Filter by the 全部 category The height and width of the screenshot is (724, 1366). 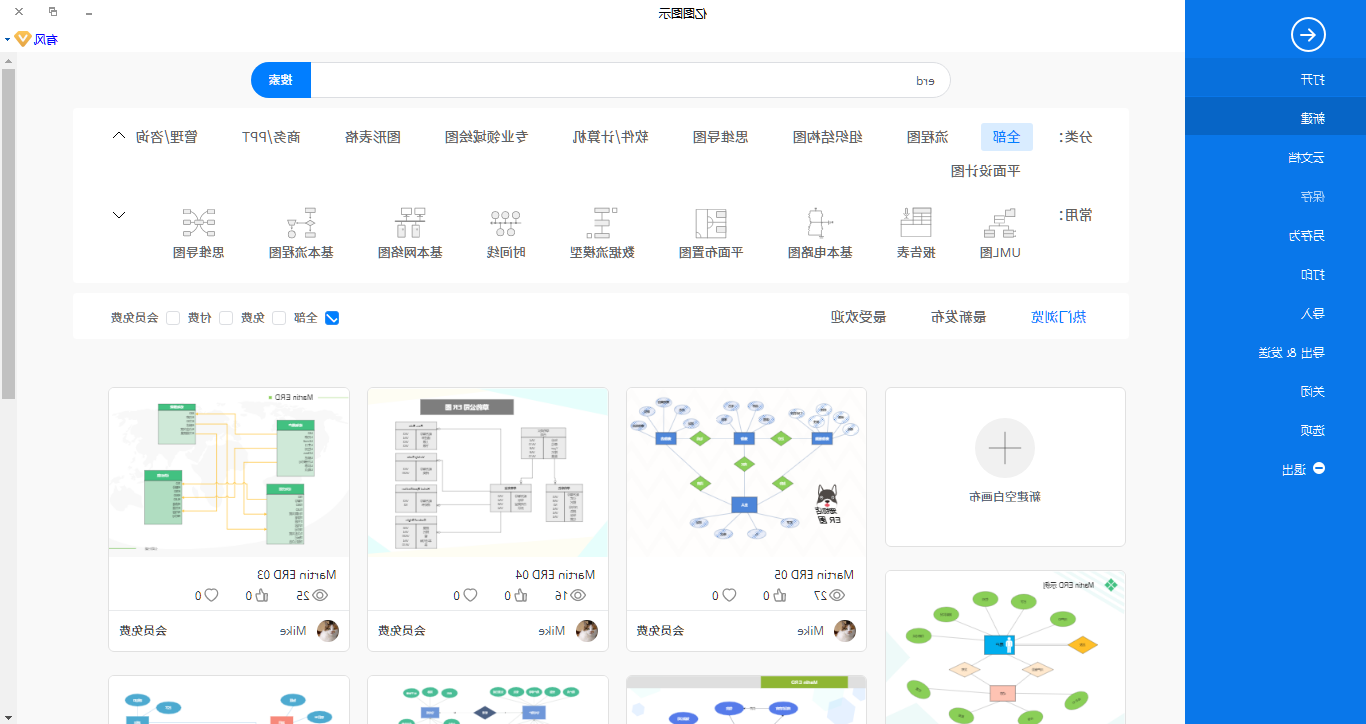(x=1007, y=137)
